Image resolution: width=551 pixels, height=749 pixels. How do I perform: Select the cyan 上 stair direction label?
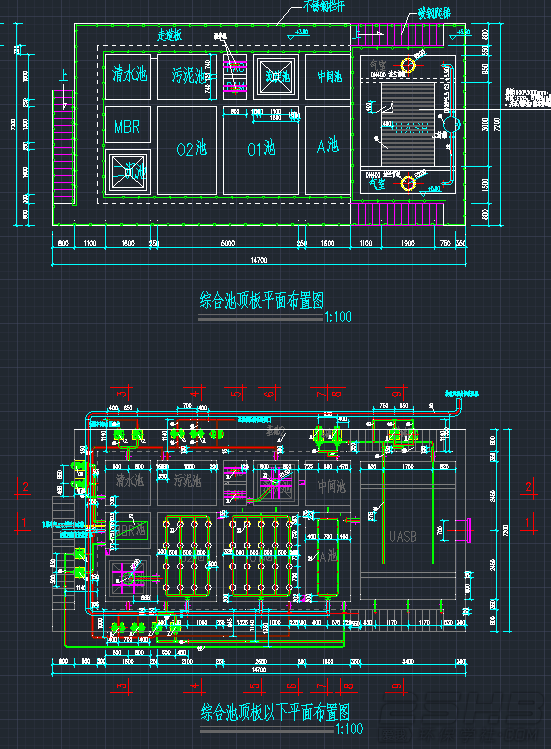[63, 75]
